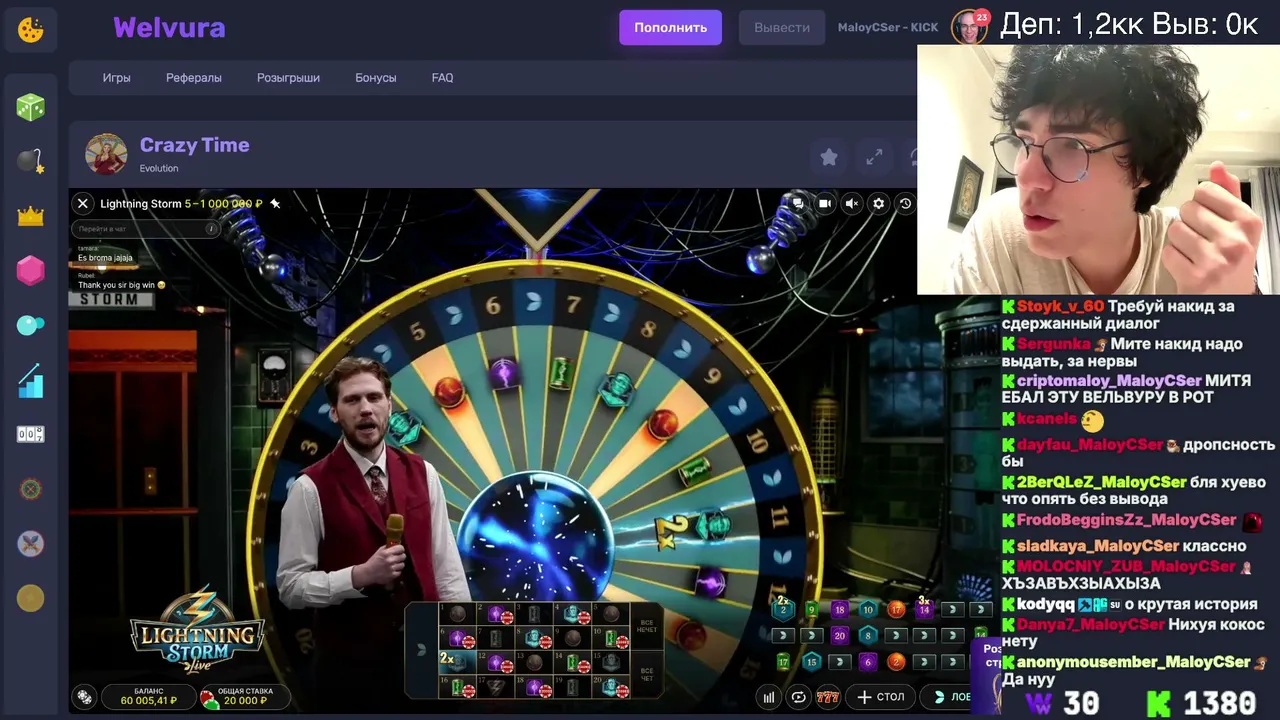
Task: Click the Пополнить deposit button
Action: pyautogui.click(x=670, y=28)
